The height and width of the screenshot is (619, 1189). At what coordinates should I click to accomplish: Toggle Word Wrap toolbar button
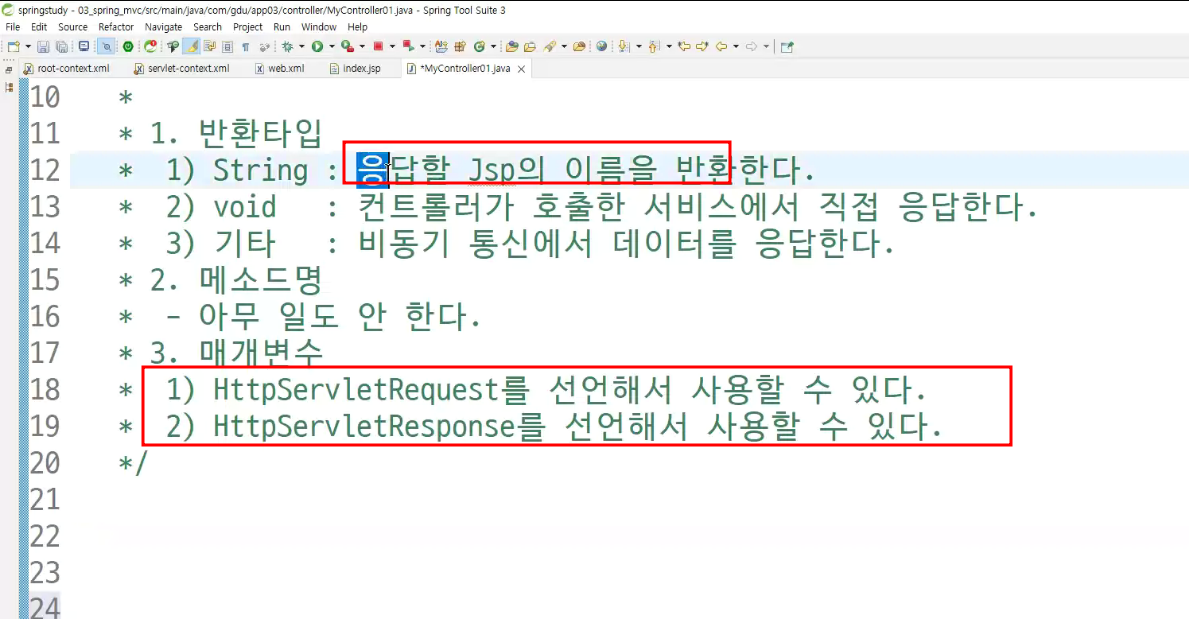[209, 47]
